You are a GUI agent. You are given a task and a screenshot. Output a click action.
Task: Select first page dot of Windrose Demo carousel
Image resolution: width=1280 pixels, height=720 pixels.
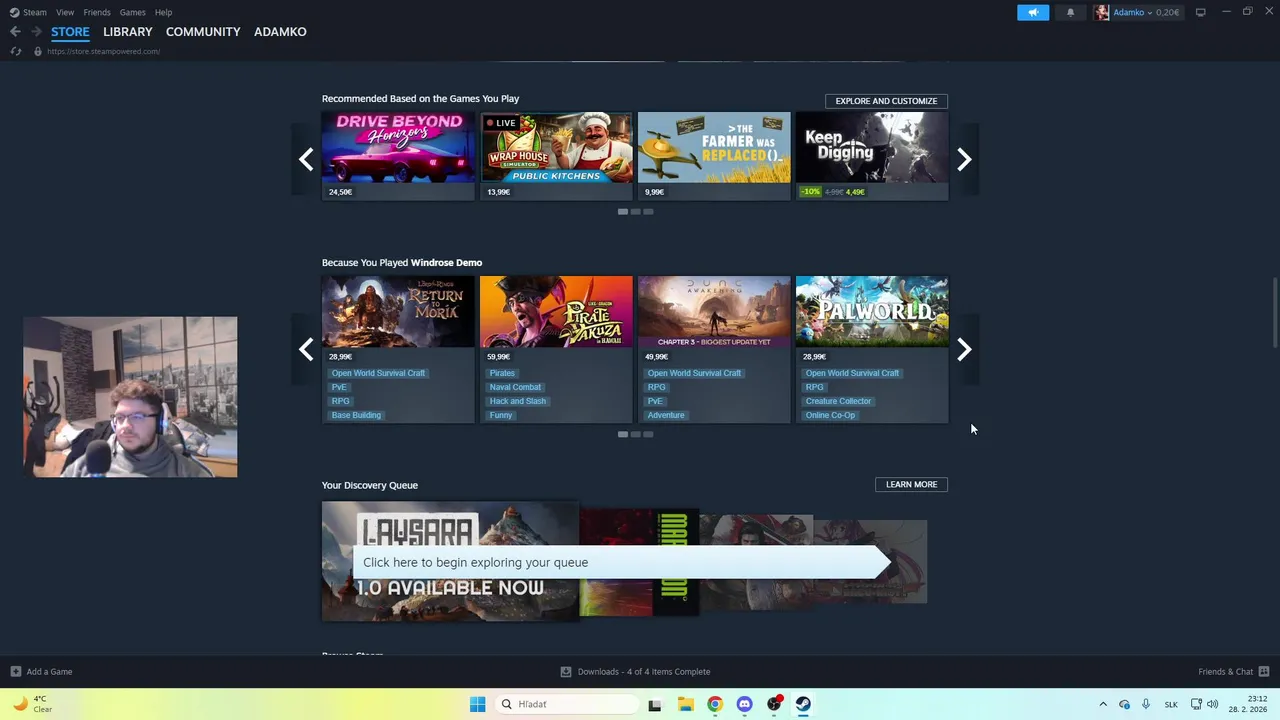(x=623, y=434)
